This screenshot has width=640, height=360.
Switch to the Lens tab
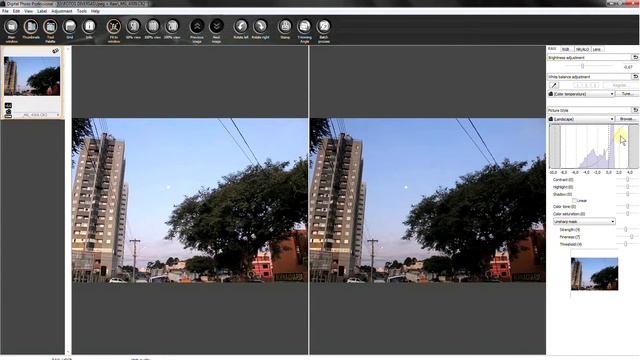click(597, 49)
